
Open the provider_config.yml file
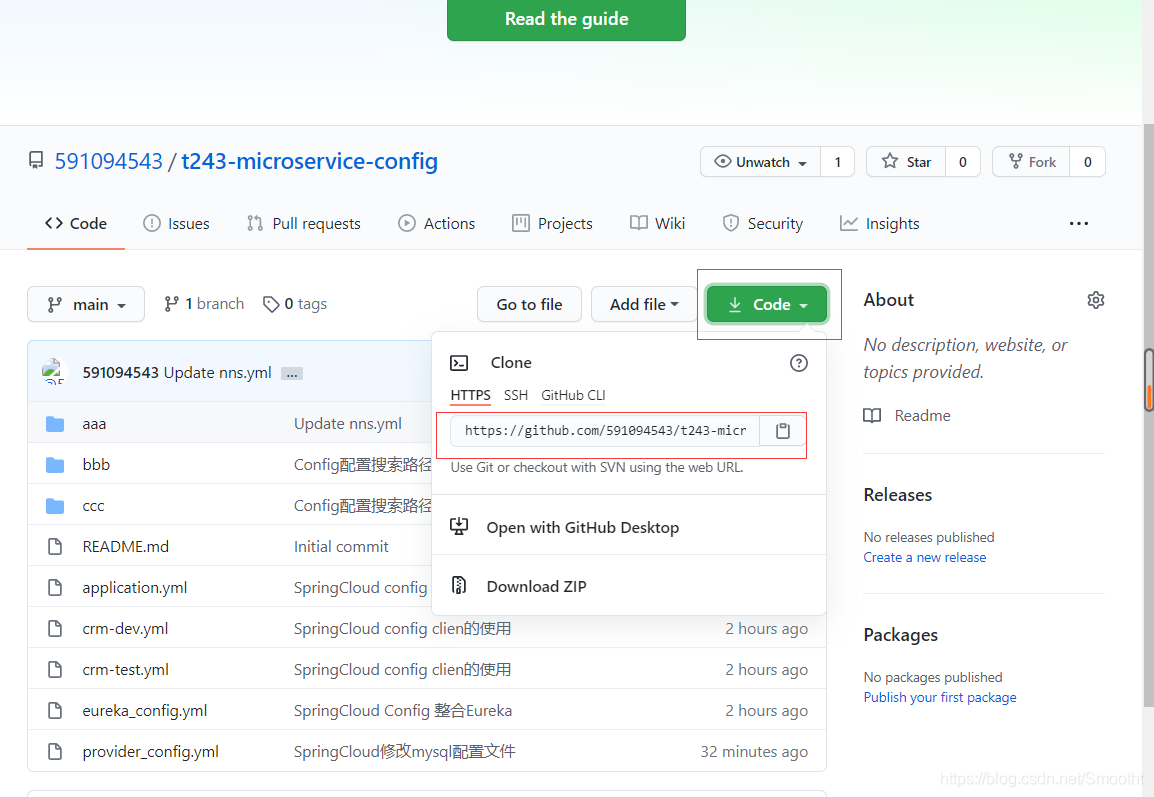151,752
